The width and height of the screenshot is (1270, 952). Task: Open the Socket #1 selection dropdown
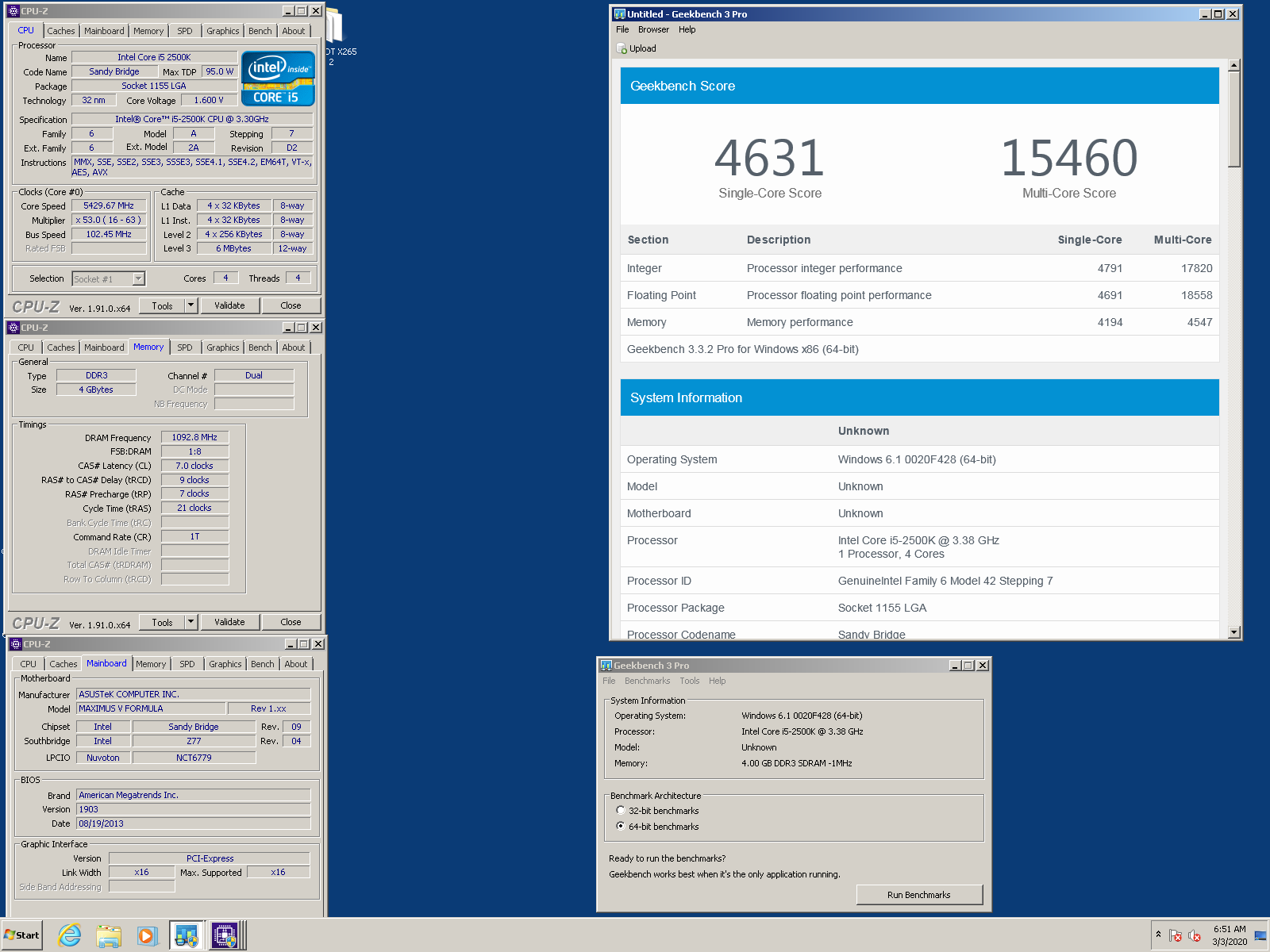pos(139,278)
